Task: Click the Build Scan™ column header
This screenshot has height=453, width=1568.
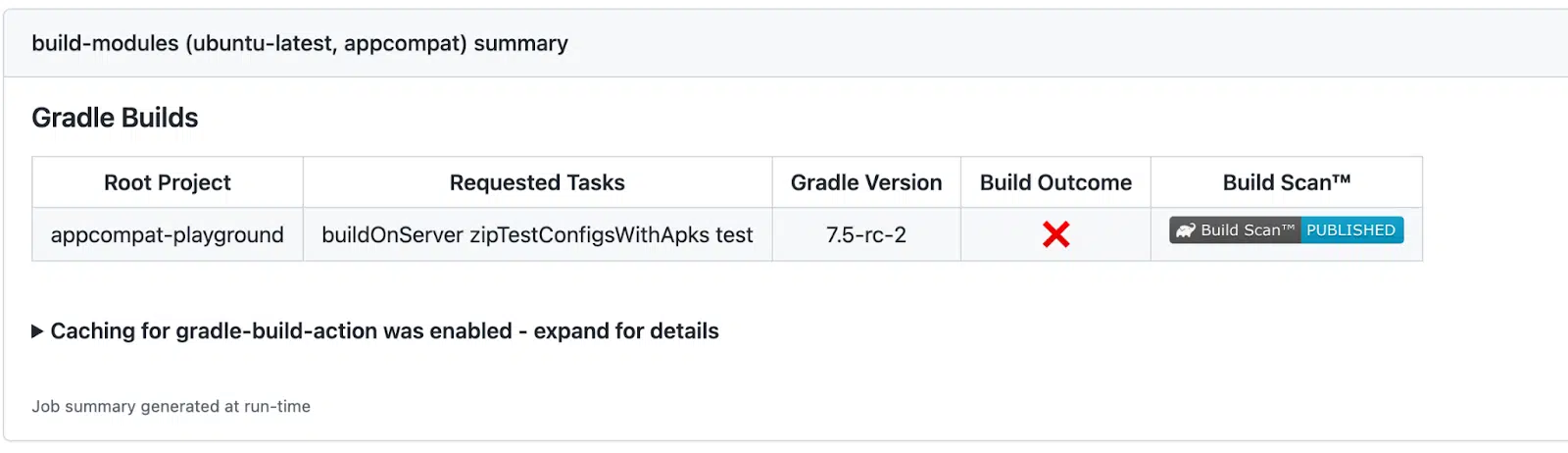Action: coord(1287,182)
